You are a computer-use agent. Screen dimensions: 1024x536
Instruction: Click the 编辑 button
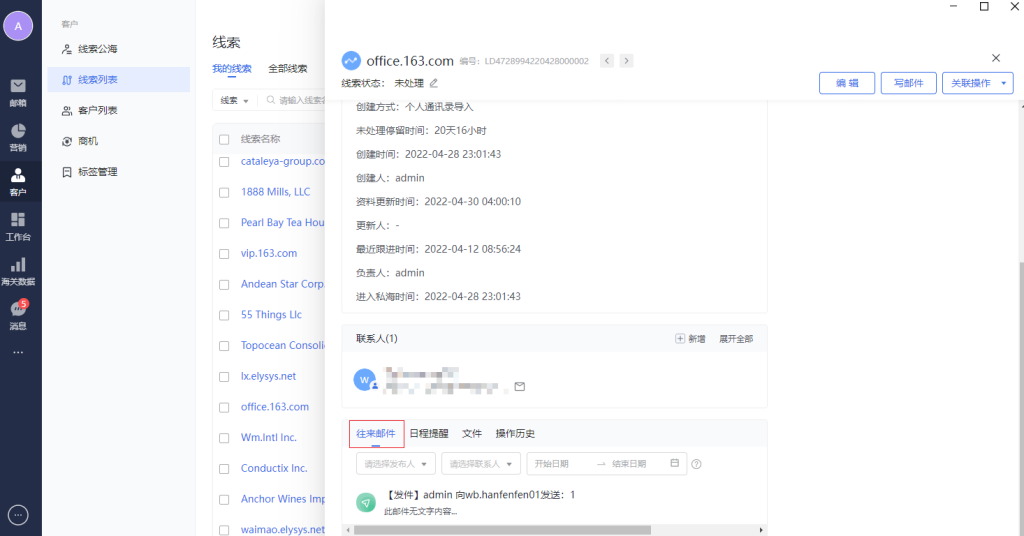pyautogui.click(x=847, y=83)
